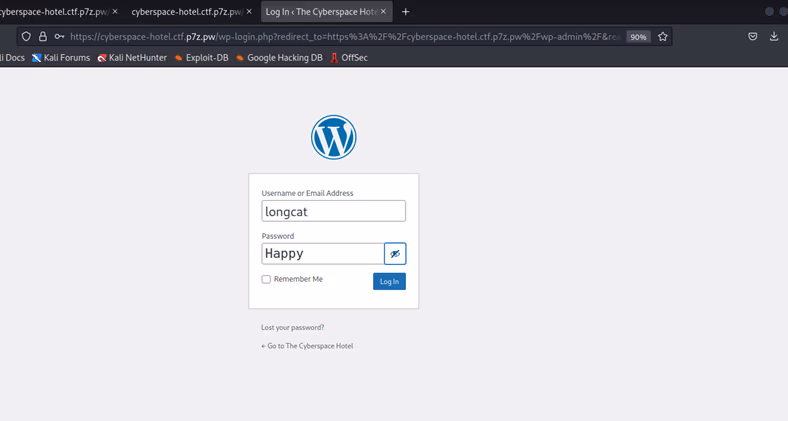Toggle password visibility eye icon

tap(395, 254)
